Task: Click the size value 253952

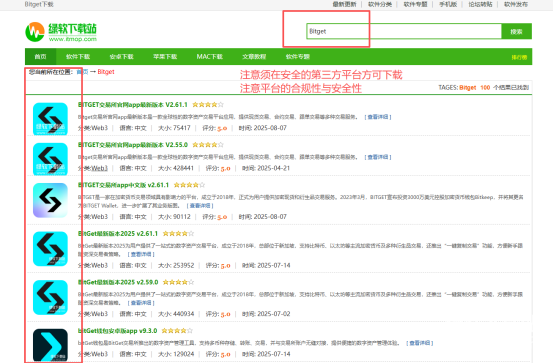Action: pos(183,265)
